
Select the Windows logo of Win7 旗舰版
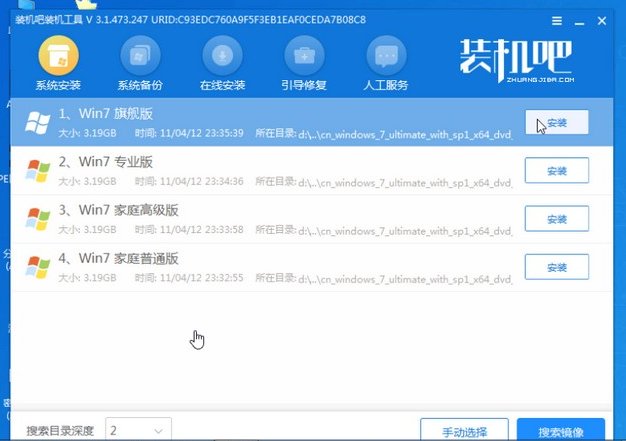coord(38,122)
